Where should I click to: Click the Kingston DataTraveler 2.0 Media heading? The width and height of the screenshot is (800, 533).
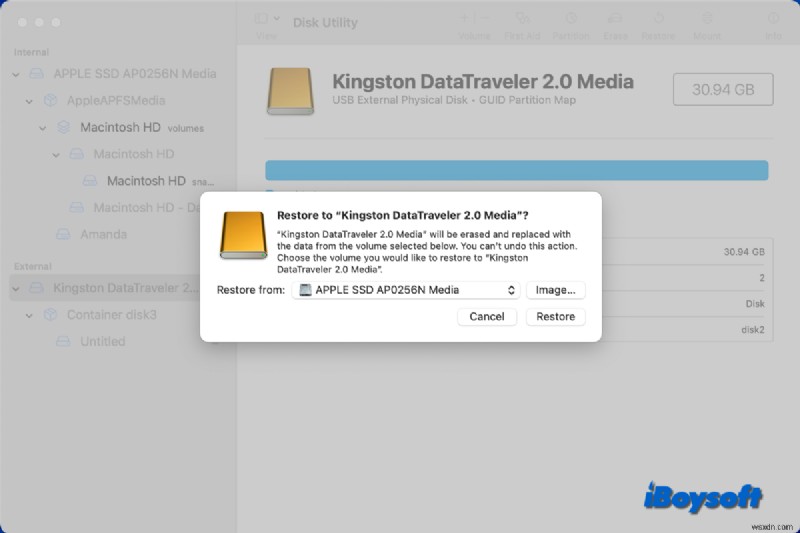coord(483,81)
